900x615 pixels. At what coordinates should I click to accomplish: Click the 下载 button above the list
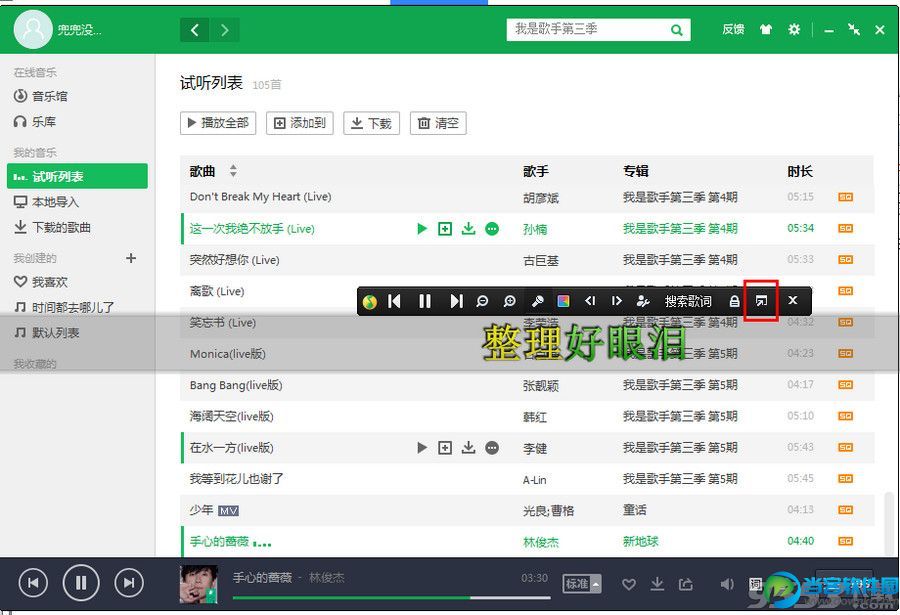pos(371,123)
